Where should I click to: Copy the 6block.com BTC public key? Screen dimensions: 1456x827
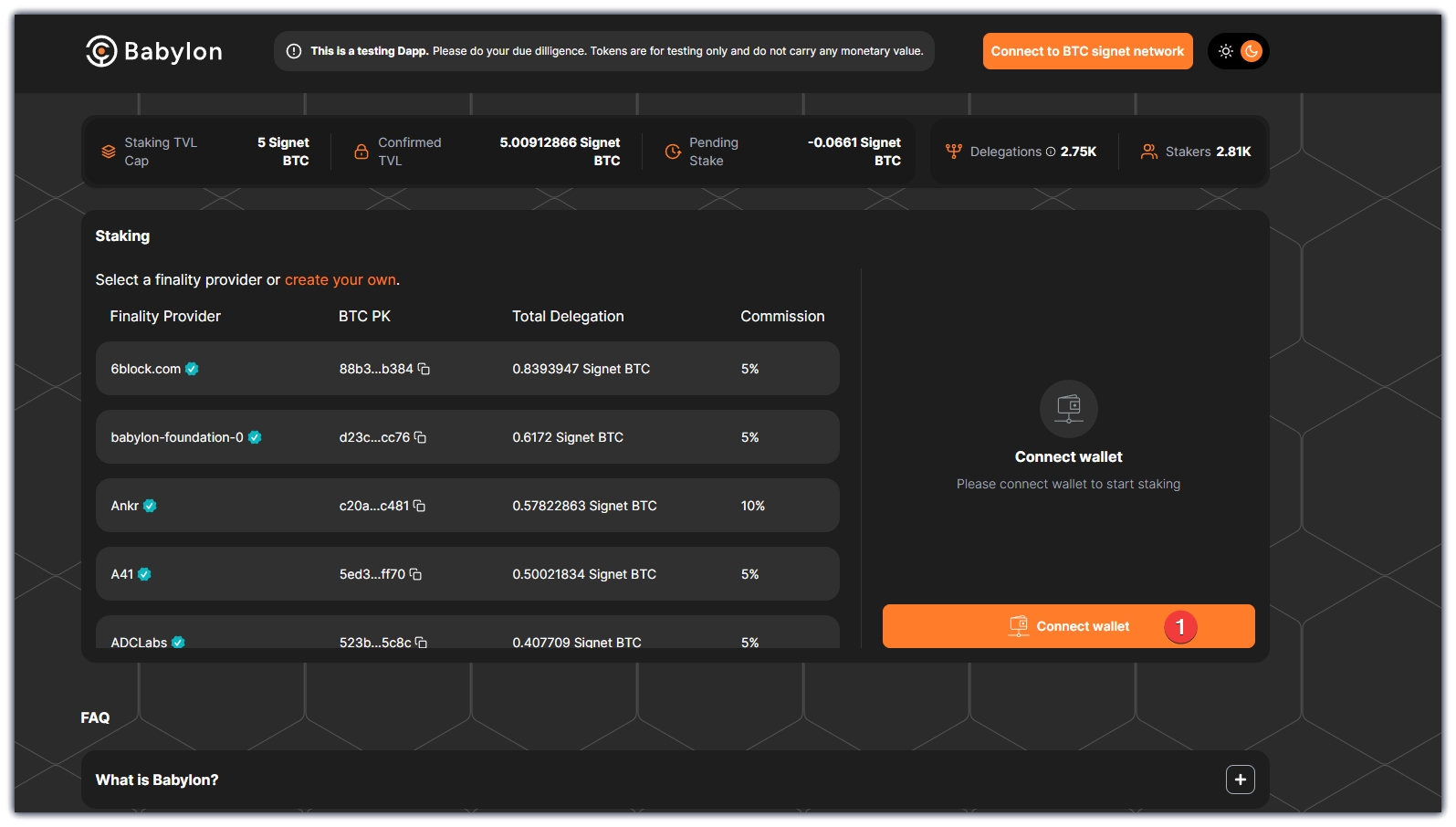(x=424, y=369)
